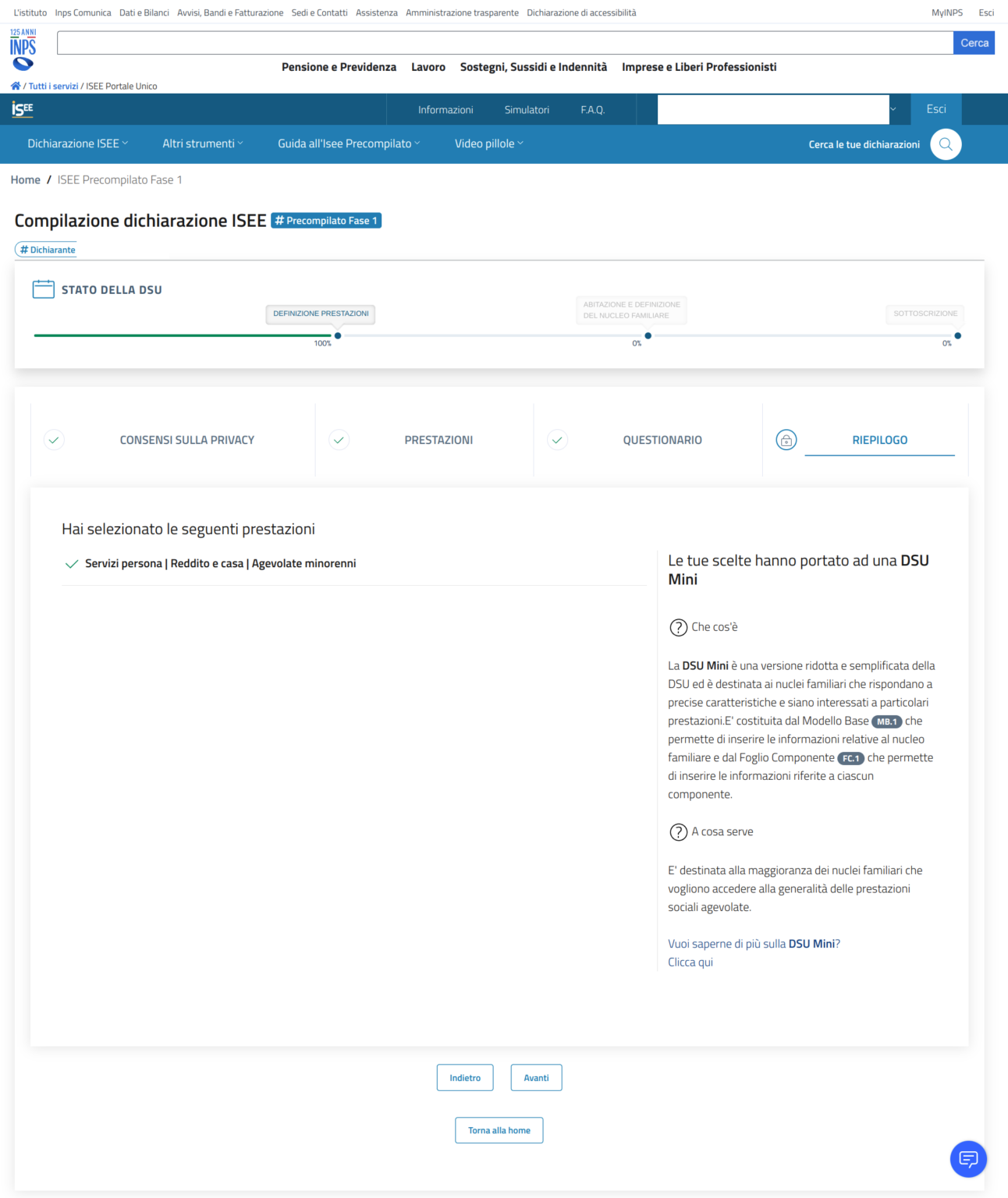
Task: Click the Cerca button
Action: (x=974, y=43)
